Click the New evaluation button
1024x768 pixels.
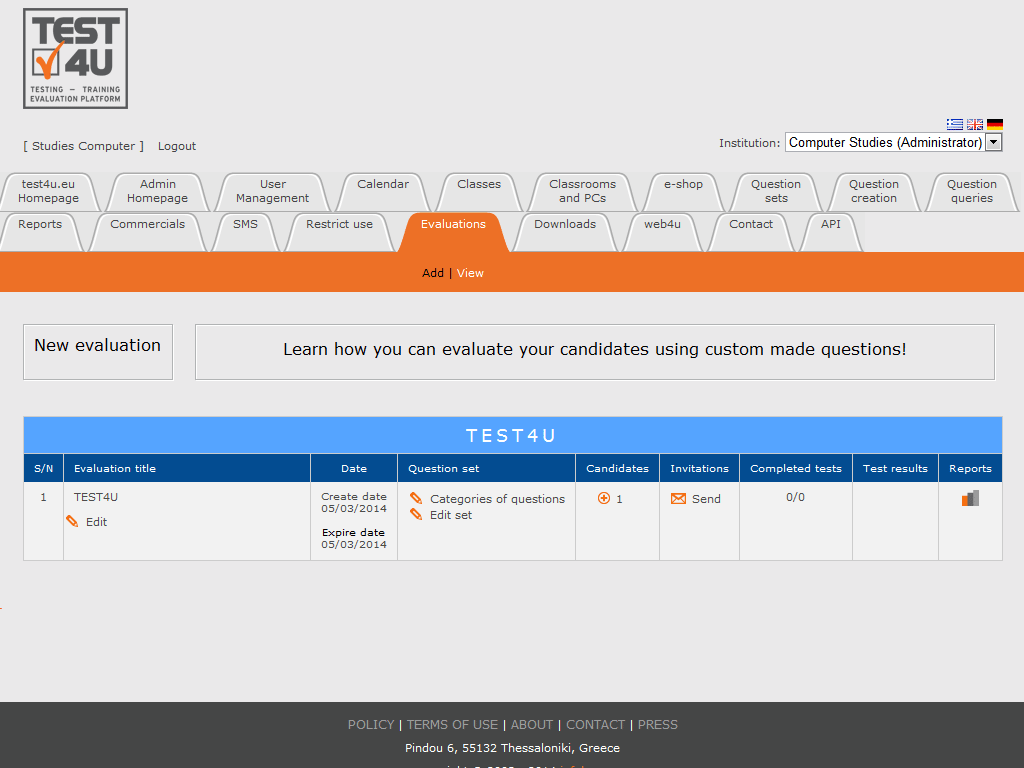(x=98, y=351)
